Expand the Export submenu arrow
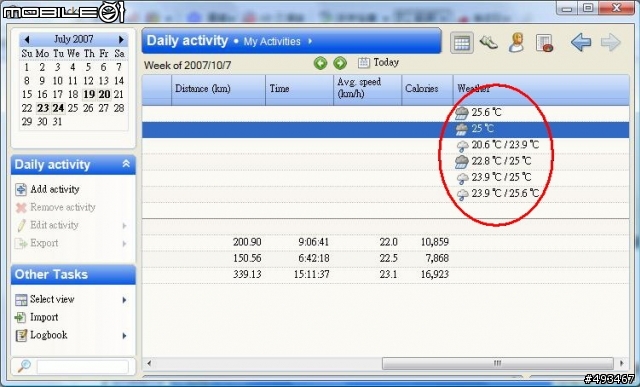Screen dimensions: 640x387 (124, 244)
